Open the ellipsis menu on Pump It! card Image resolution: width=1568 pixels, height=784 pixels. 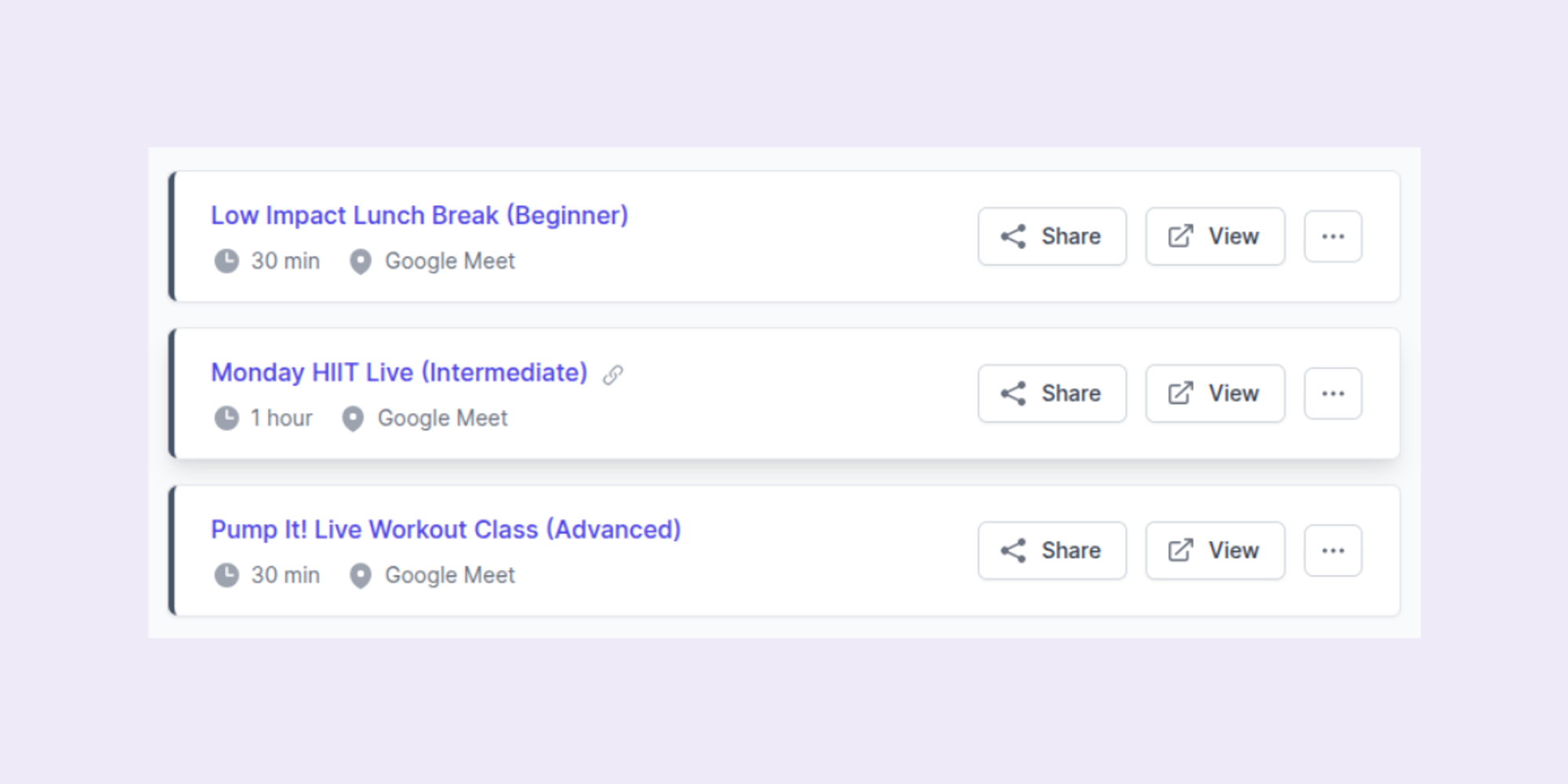1332,550
